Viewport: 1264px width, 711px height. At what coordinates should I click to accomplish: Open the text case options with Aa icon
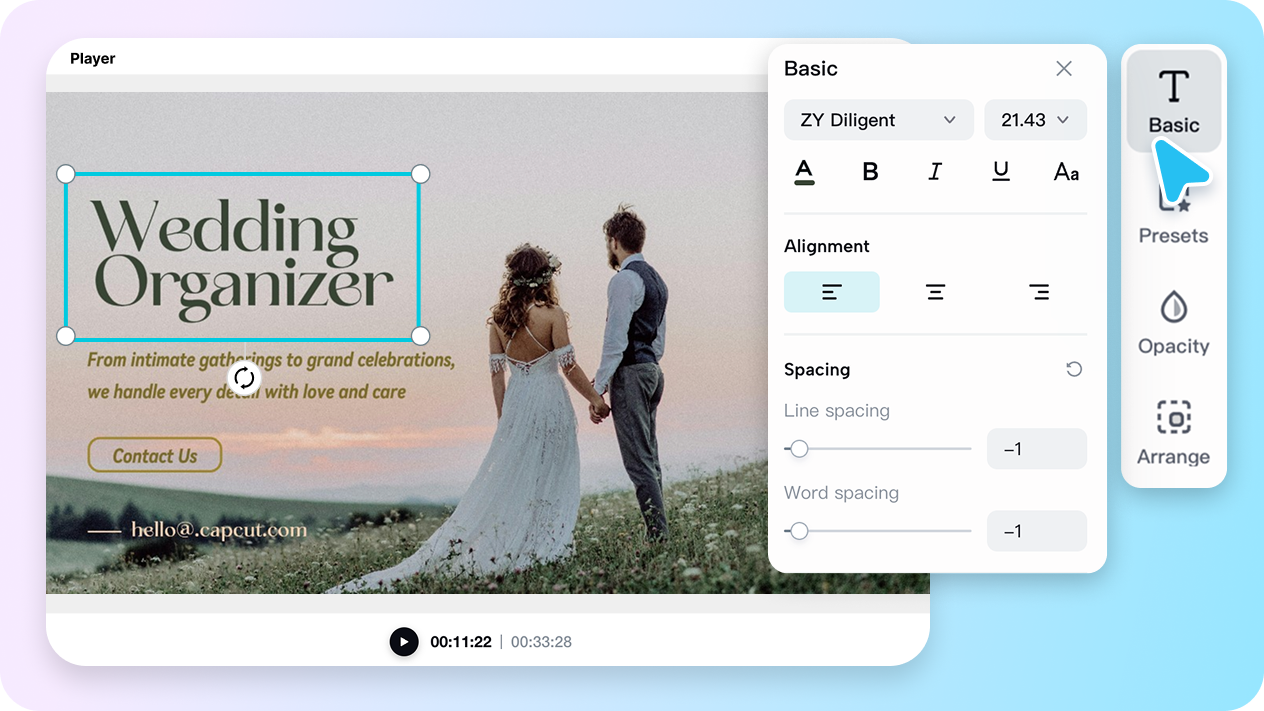click(1065, 171)
